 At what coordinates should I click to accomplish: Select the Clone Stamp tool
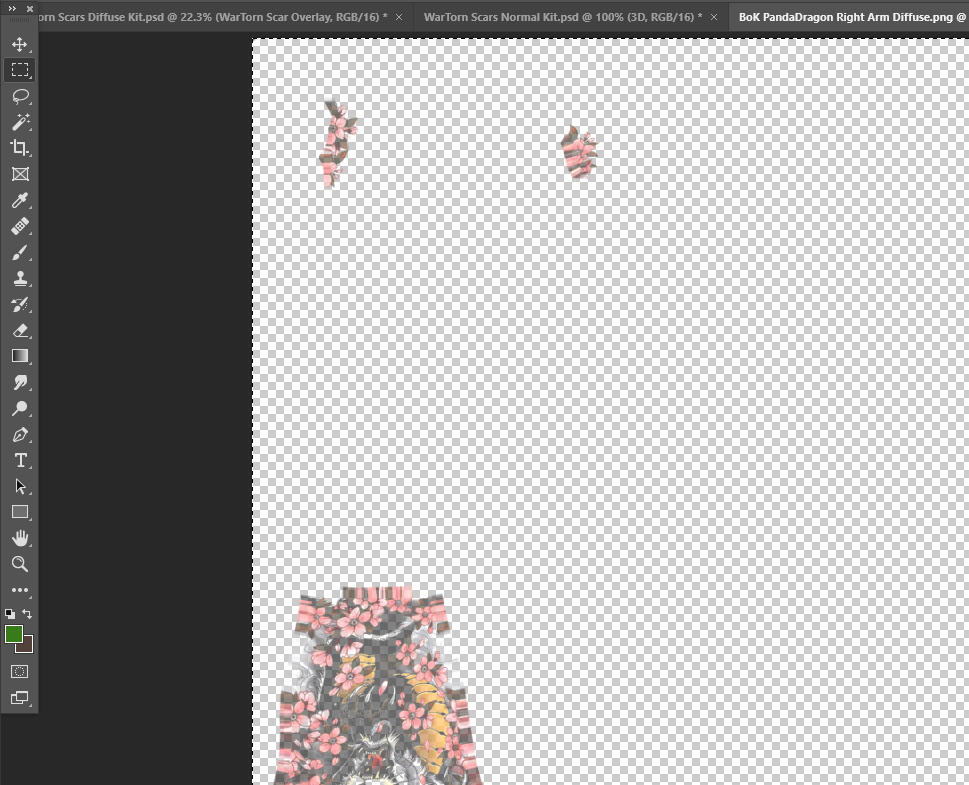coord(20,278)
